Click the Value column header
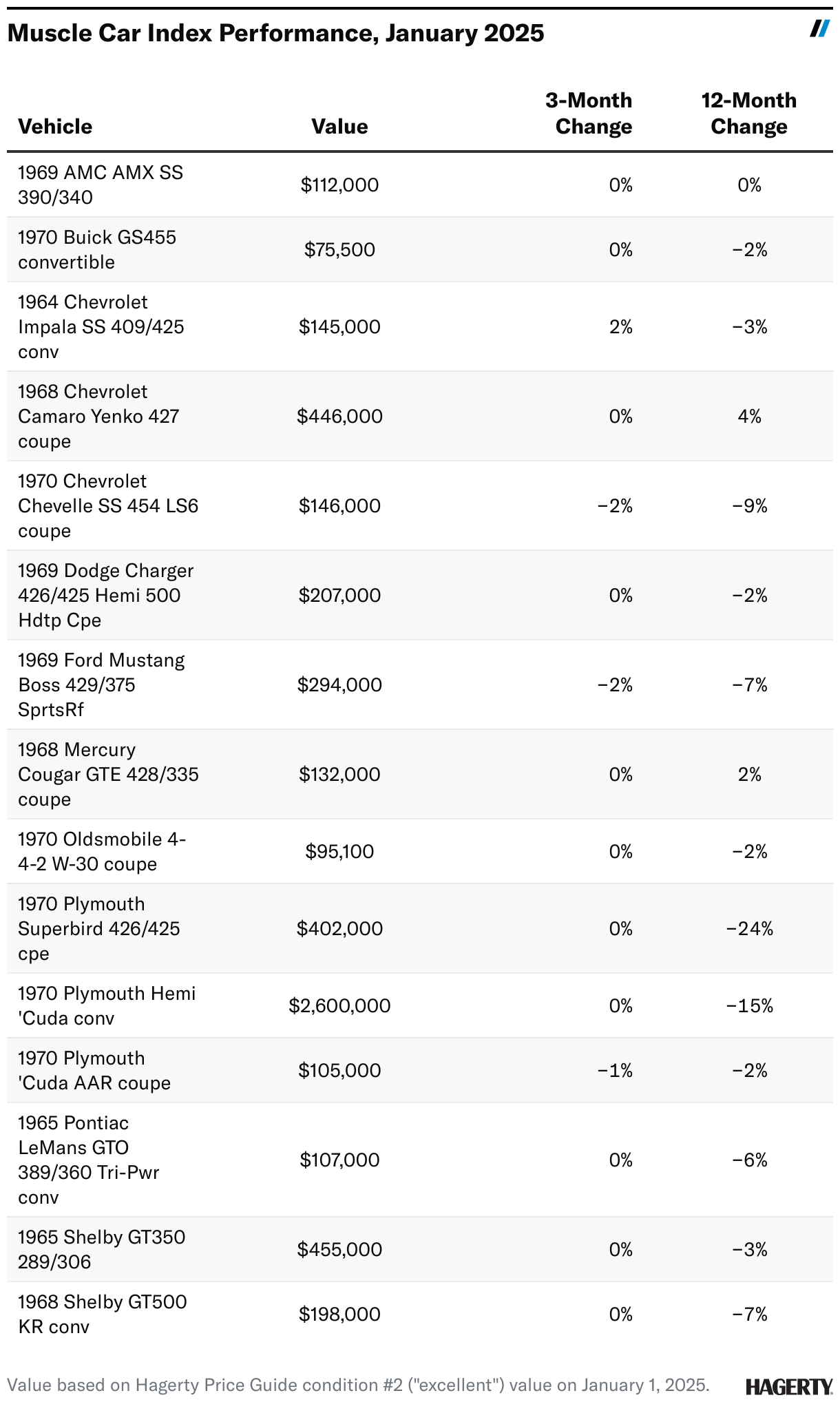 339,127
